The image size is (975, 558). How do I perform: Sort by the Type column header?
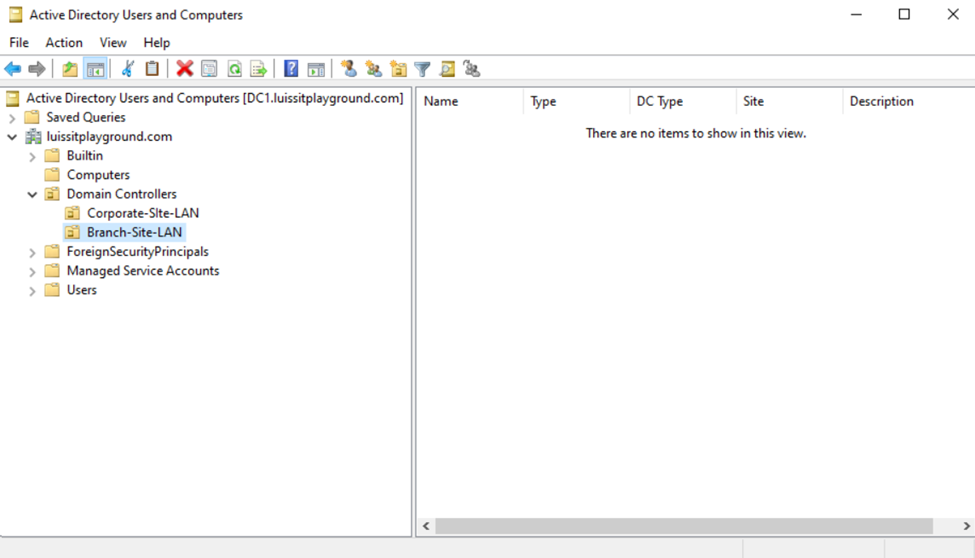pos(576,101)
